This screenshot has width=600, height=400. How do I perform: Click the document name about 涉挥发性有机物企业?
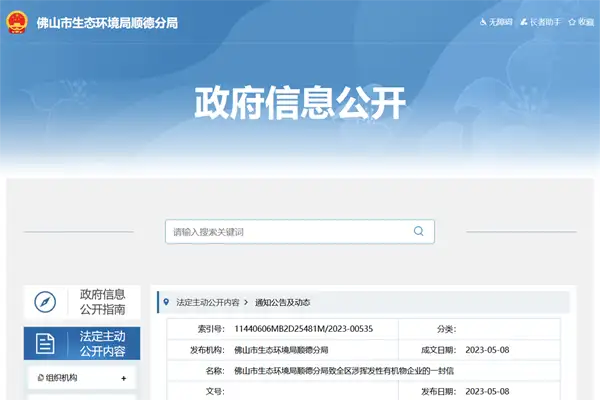(x=344, y=371)
